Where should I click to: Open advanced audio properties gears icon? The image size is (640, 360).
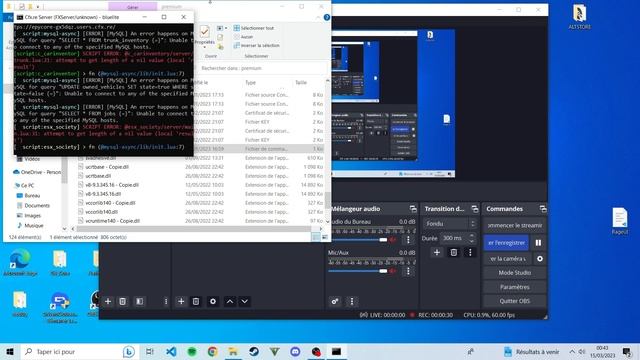(x=335, y=302)
